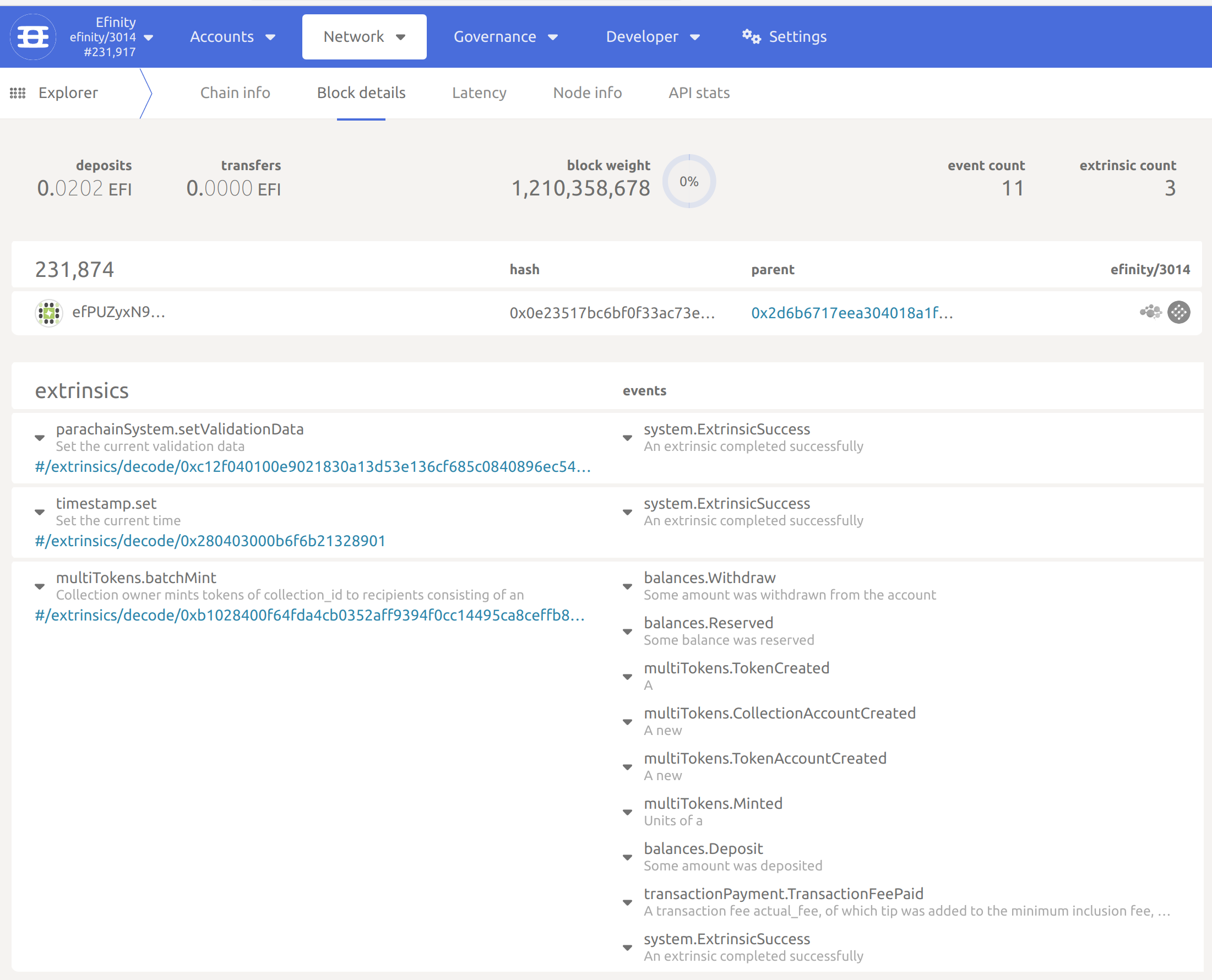Expand the multiTokens.CollectionAccountCreated event
This screenshot has width=1212, height=980.
point(627,722)
